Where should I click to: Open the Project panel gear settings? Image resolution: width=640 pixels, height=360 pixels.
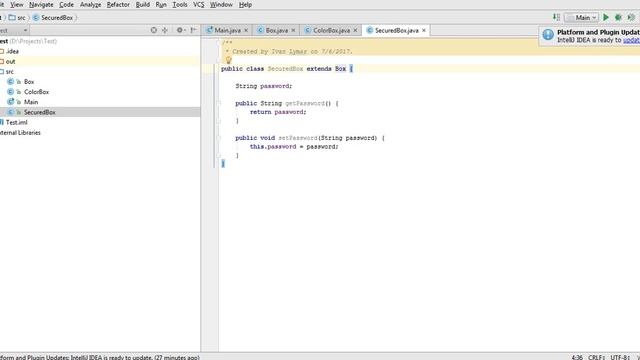click(x=180, y=30)
